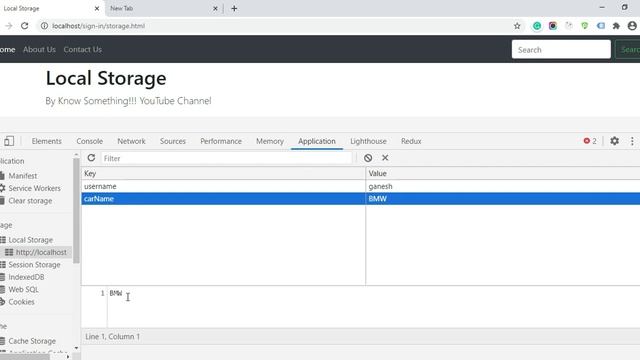Open the DevTools three-dot menu
Screen dimensions: 640x360
pos(632,141)
